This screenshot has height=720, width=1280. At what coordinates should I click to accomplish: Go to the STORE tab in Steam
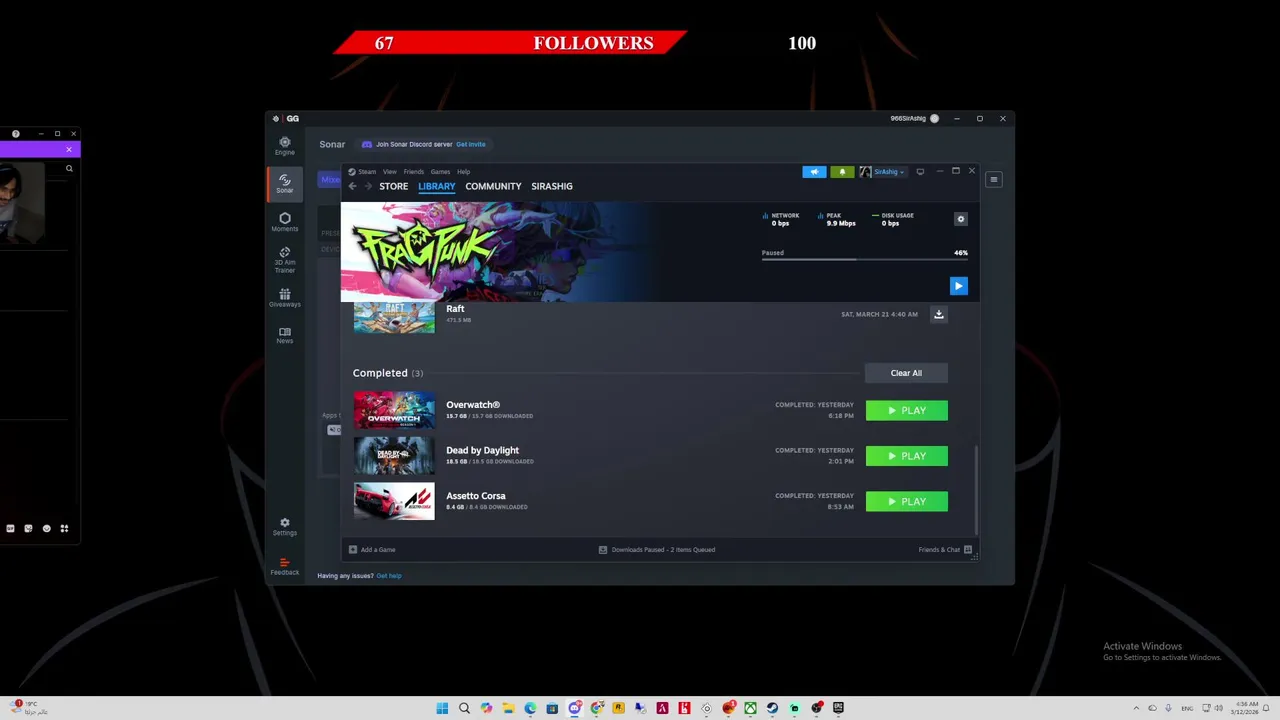[394, 186]
